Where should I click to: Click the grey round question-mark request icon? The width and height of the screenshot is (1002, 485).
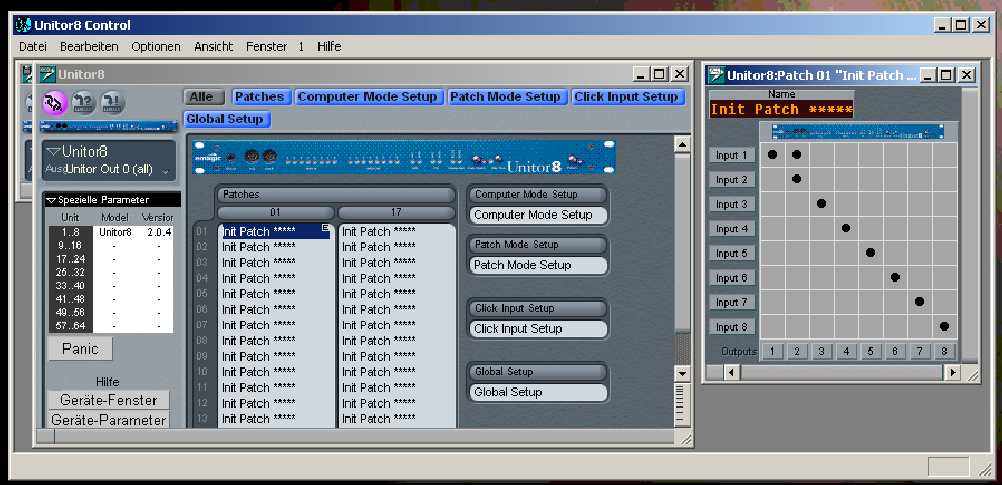coord(83,102)
